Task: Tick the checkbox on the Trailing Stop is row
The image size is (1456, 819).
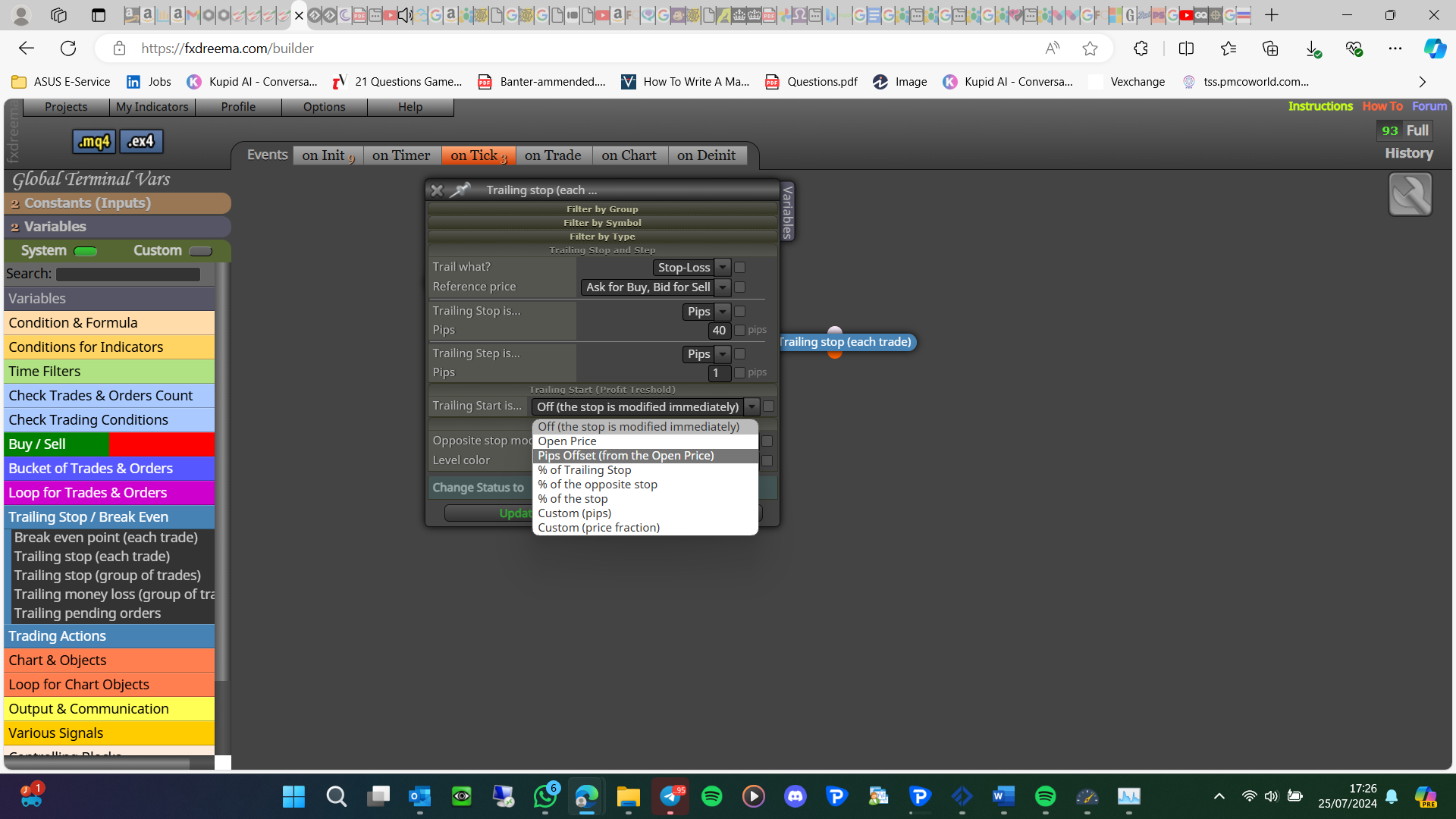Action: click(x=740, y=311)
